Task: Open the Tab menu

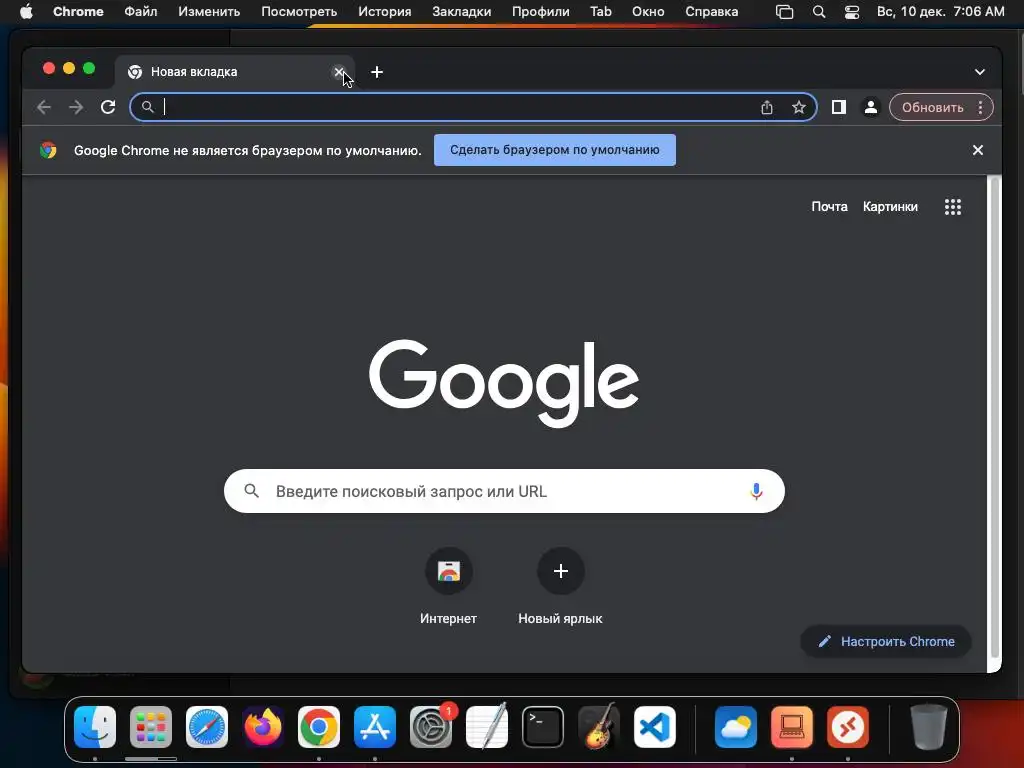Action: click(601, 12)
